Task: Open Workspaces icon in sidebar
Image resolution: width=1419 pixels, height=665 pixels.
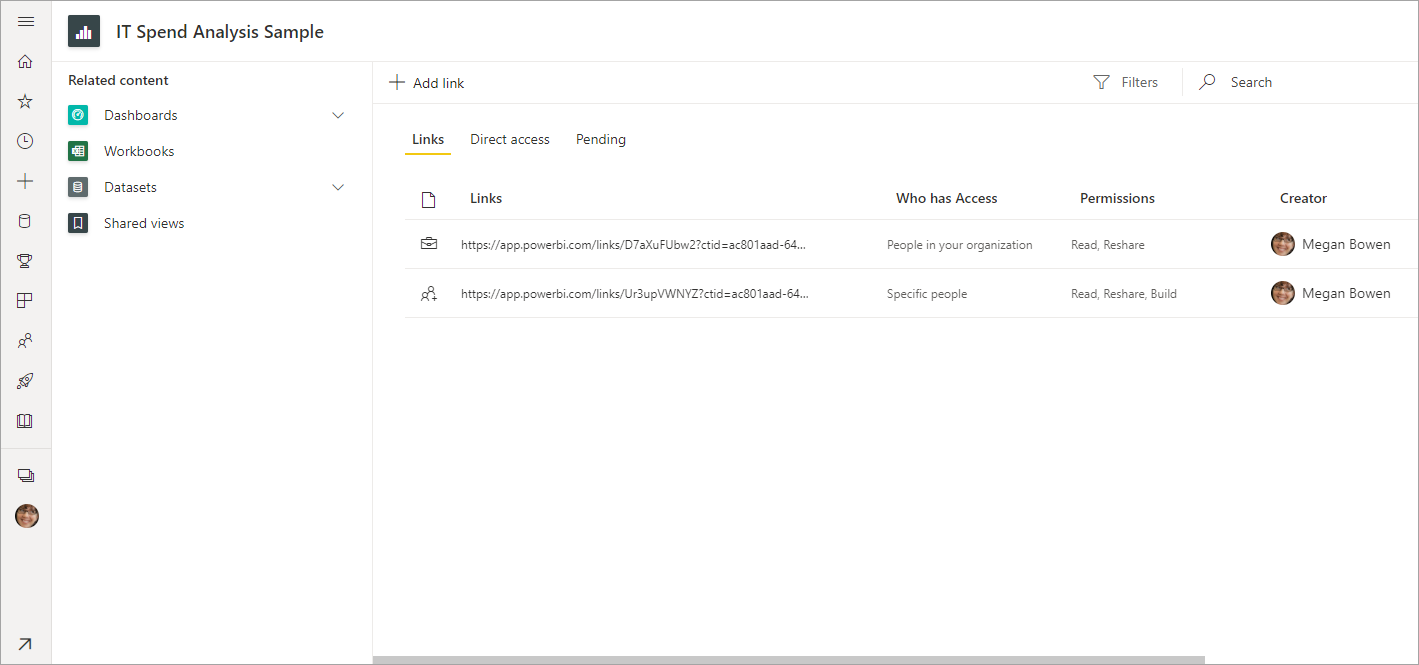Action: click(x=26, y=476)
